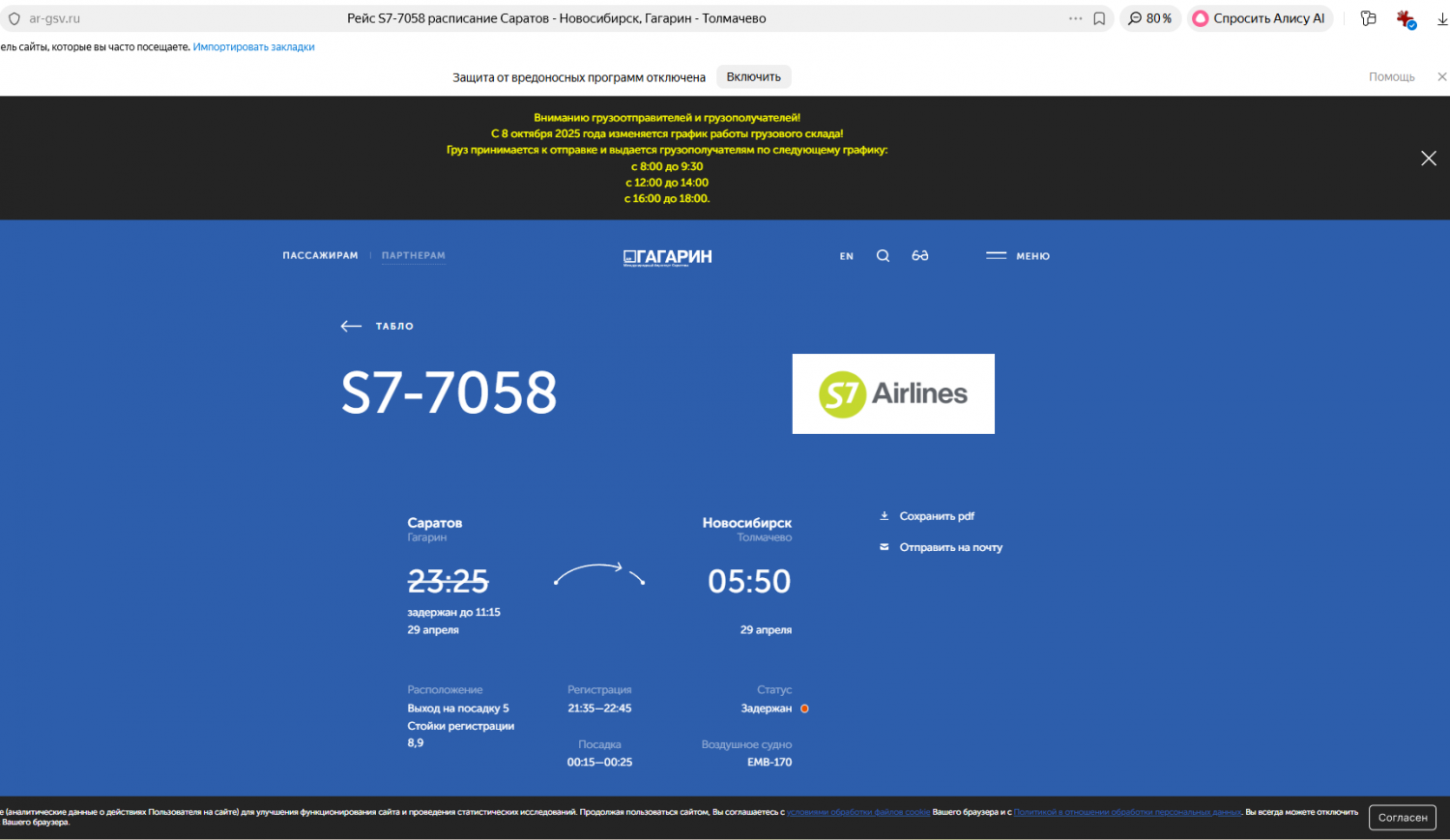Close the black cargo notice banner

coord(1428,159)
